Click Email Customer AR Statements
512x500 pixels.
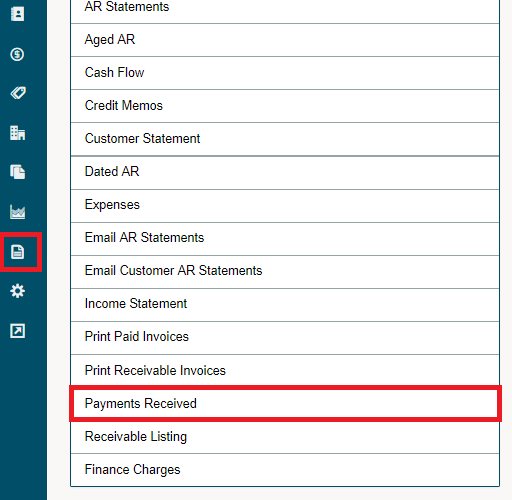[285, 272]
